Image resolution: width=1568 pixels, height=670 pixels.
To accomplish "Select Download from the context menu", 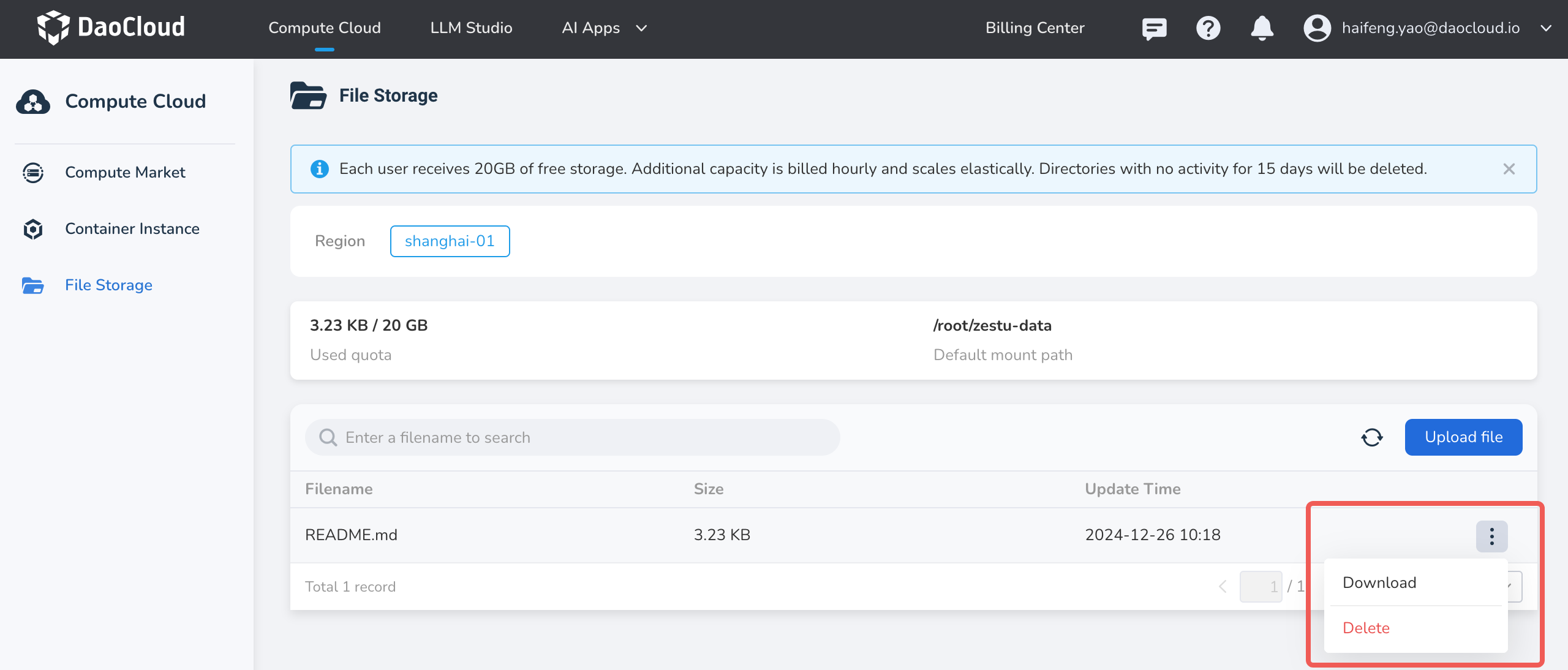I will (x=1379, y=582).
